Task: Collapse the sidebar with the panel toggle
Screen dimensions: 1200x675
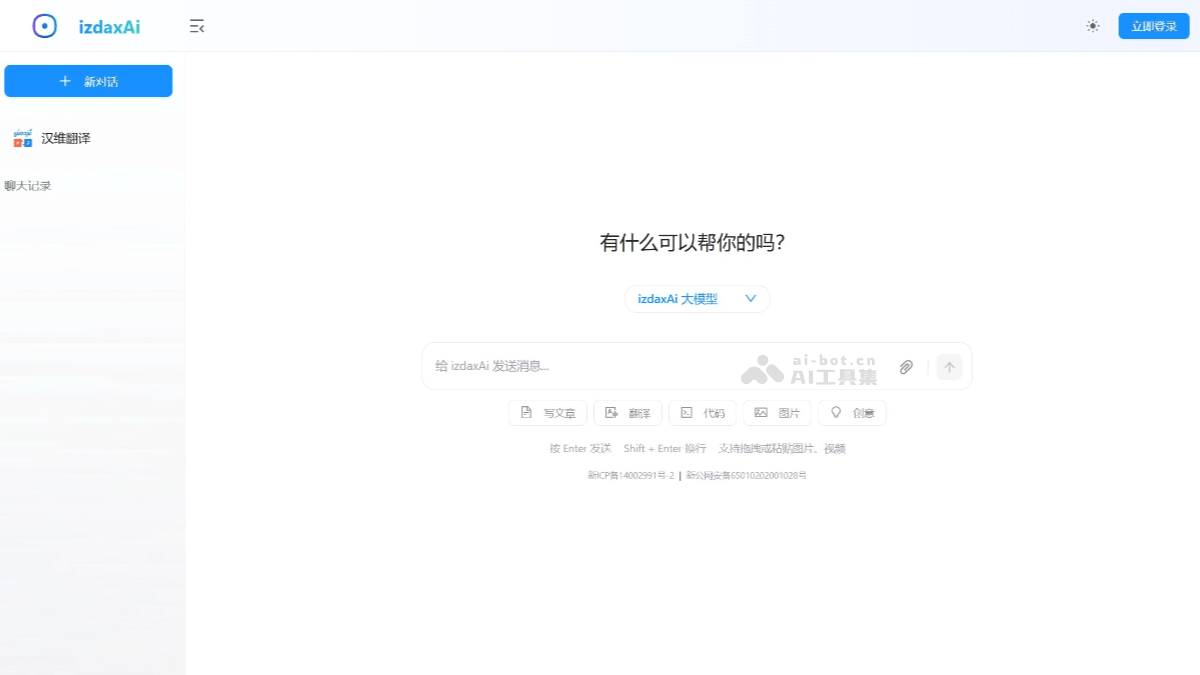Action: click(x=197, y=26)
